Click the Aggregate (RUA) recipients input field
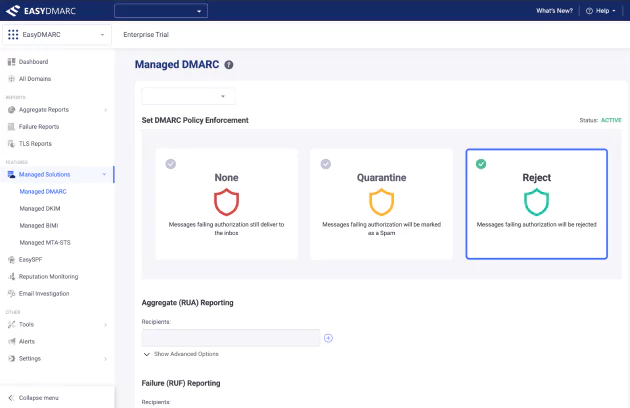This screenshot has width=630, height=408. [231, 338]
